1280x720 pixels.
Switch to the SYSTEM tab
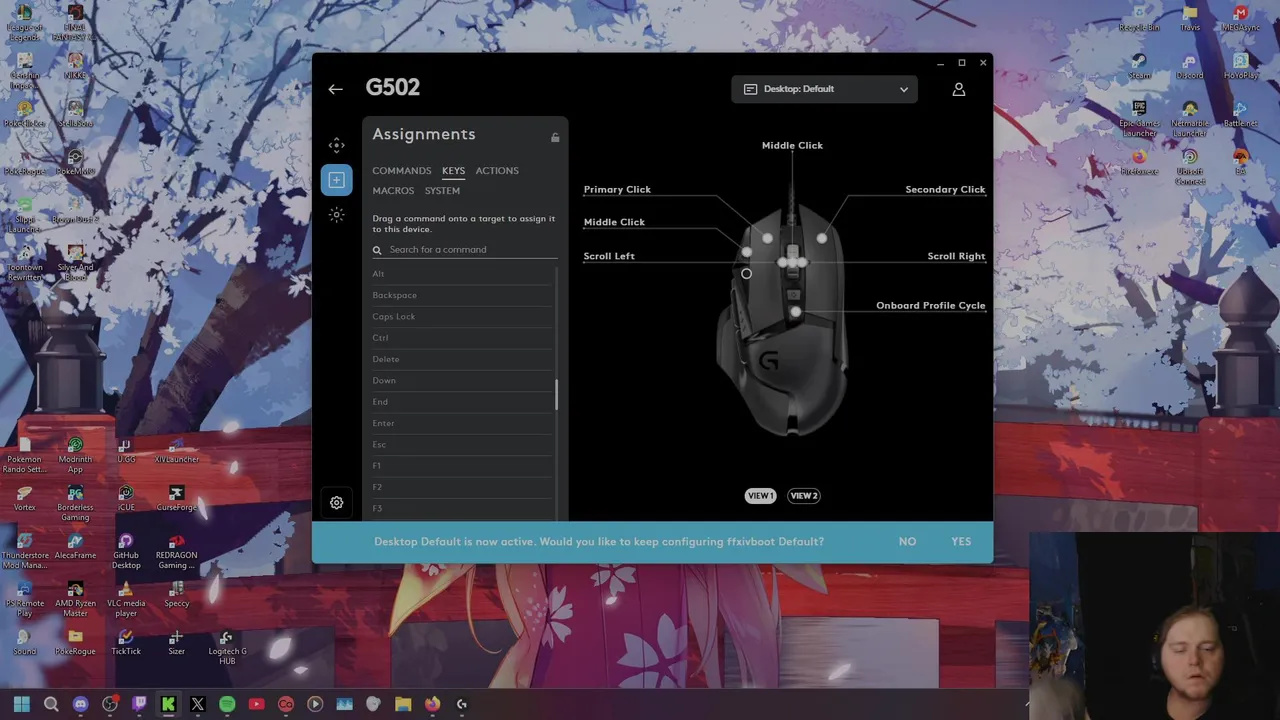point(442,191)
